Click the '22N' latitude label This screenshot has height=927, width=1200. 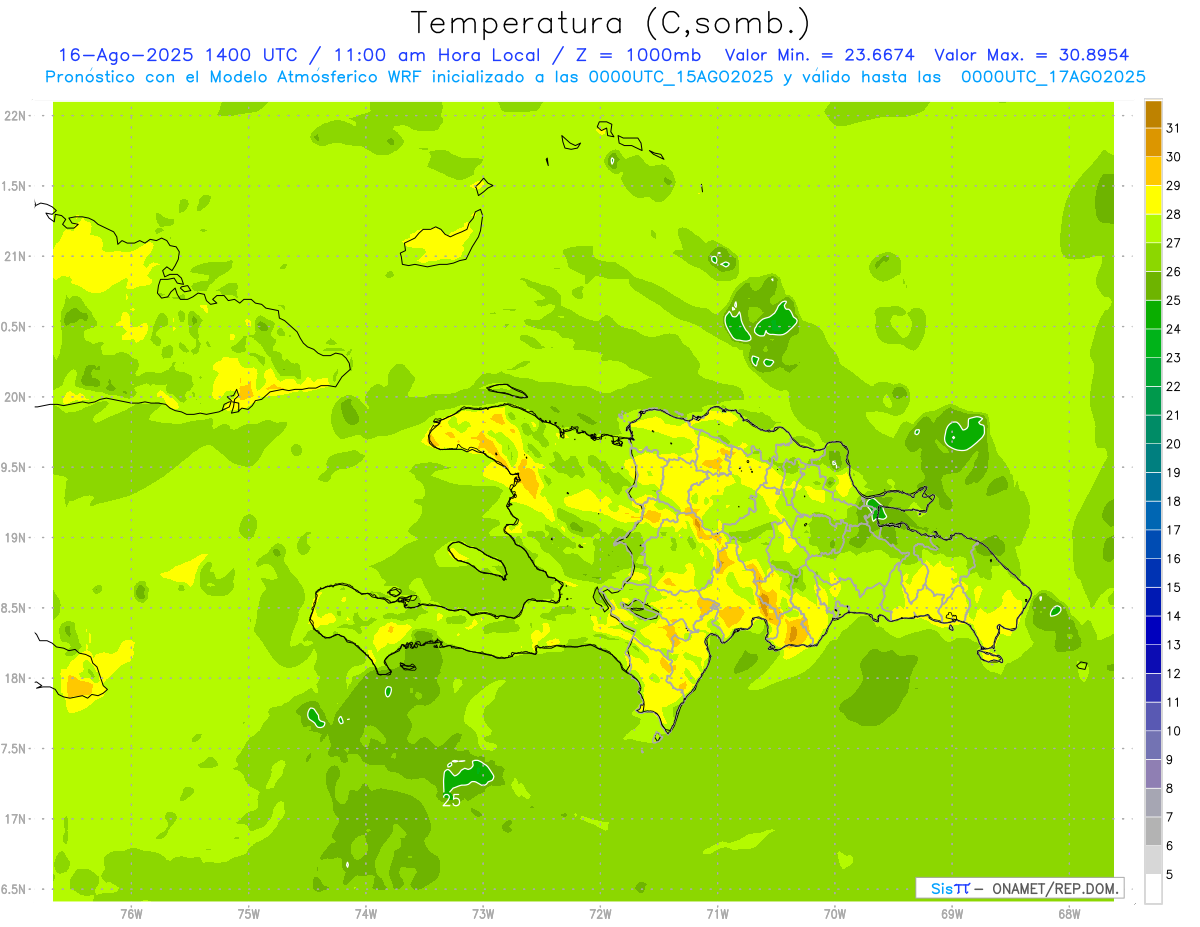click(15, 116)
